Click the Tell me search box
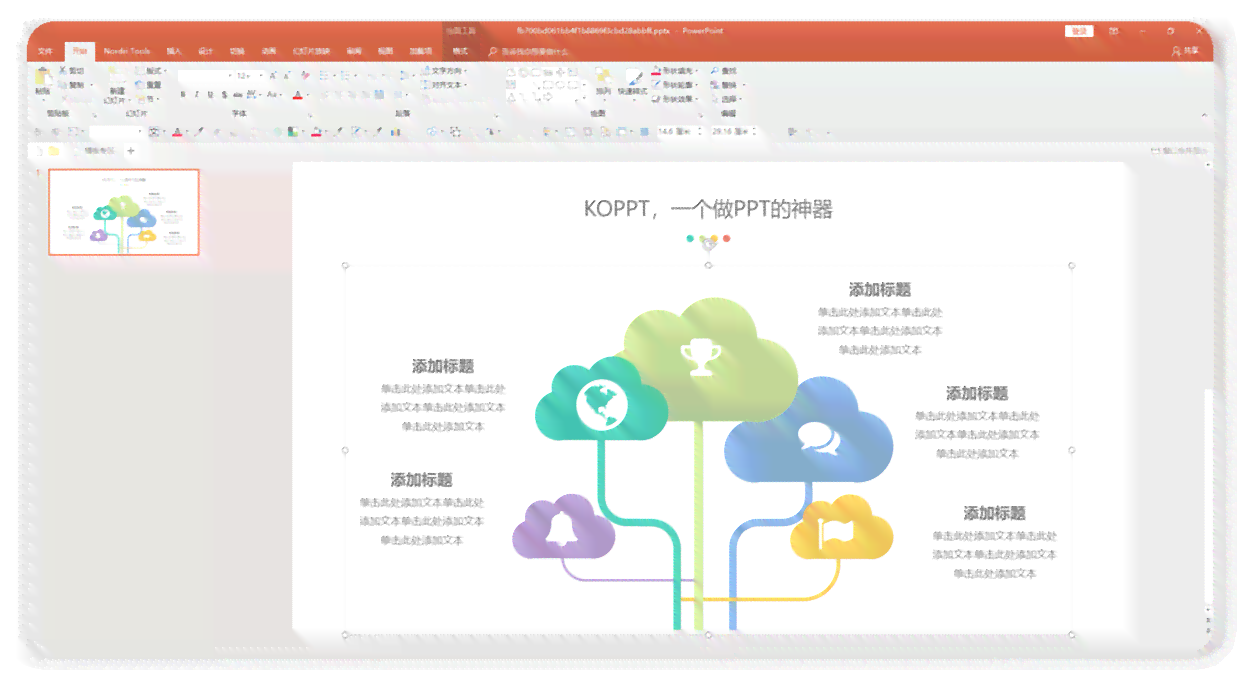1240x673 pixels. coord(530,50)
